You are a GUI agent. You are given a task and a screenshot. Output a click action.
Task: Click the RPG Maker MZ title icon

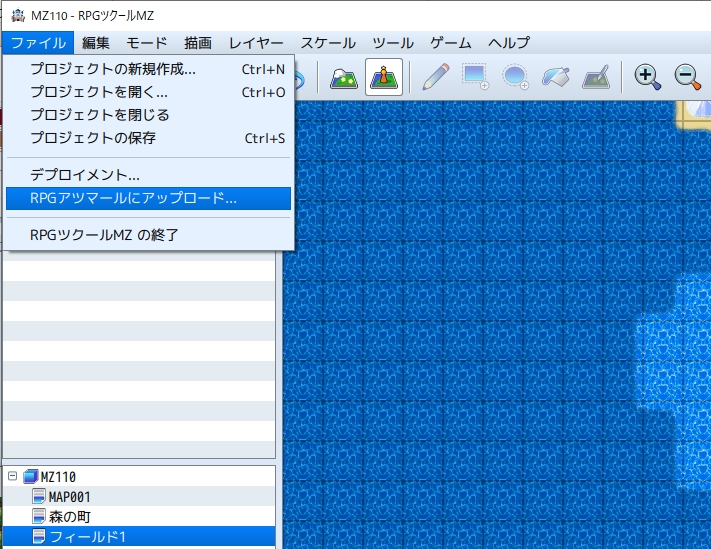(18, 15)
